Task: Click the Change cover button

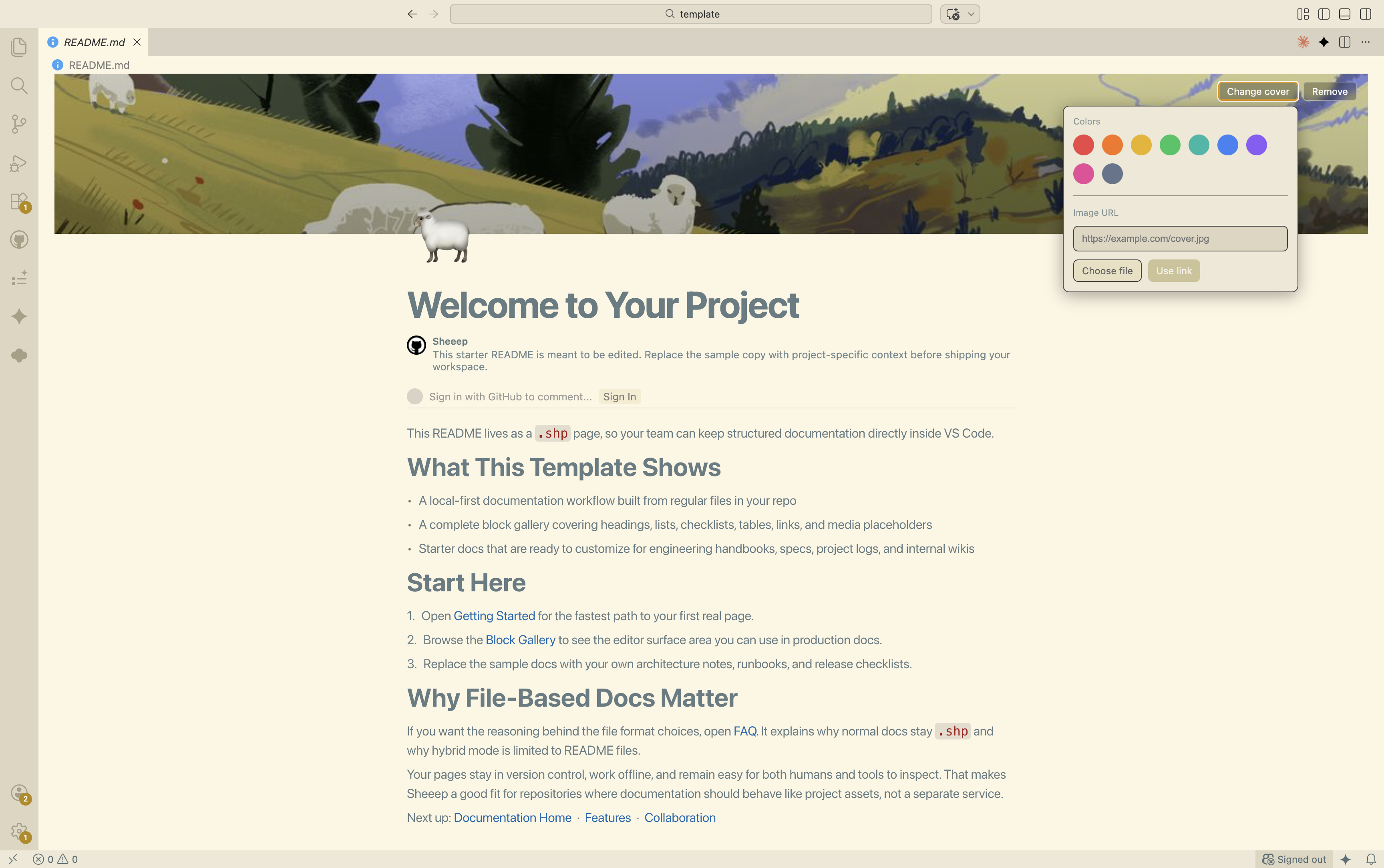Action: pos(1257,91)
